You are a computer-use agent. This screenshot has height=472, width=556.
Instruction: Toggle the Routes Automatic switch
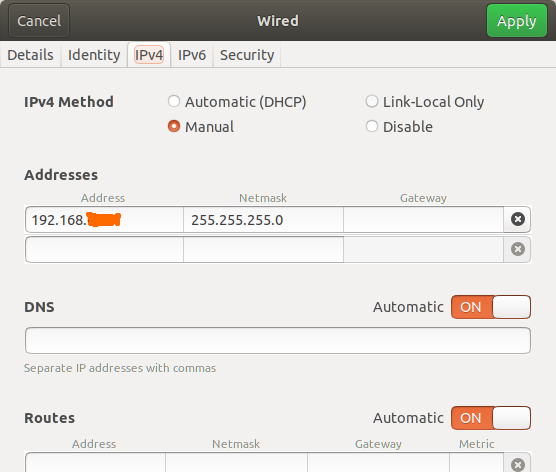click(x=491, y=418)
